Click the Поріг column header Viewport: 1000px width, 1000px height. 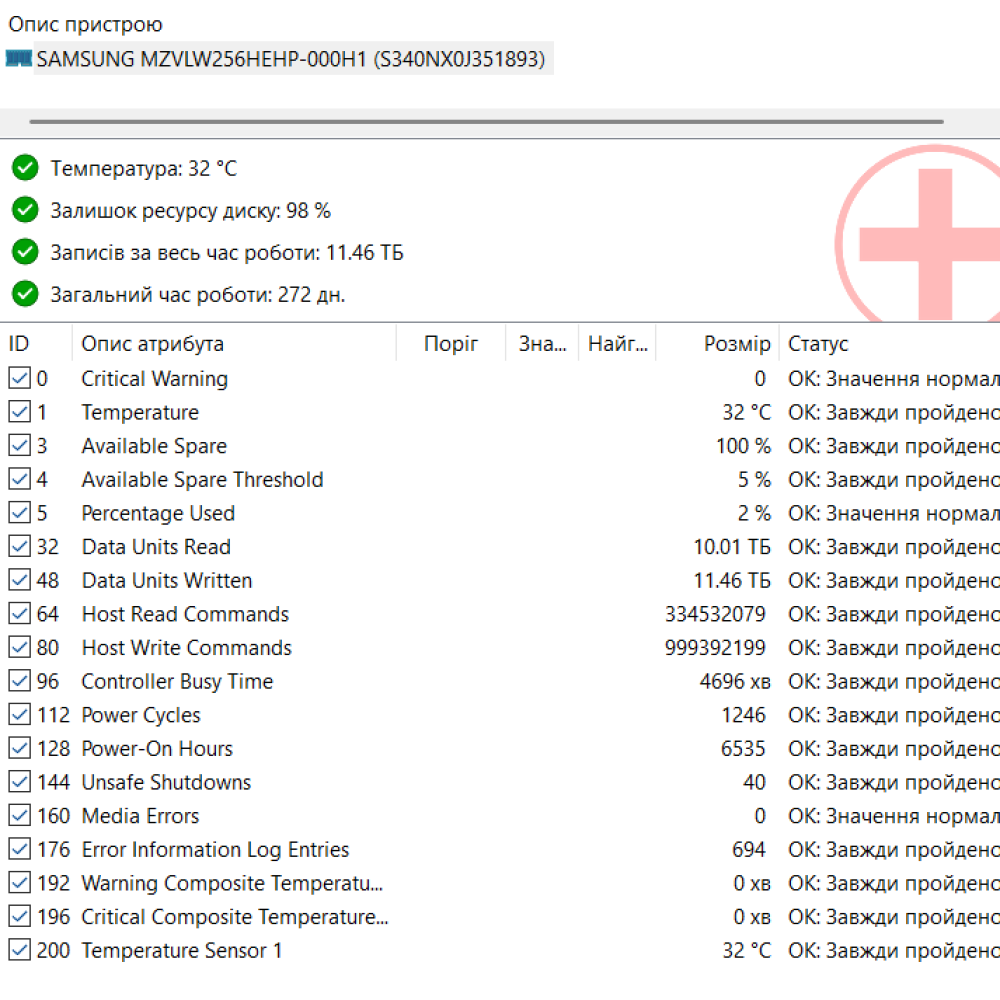coord(451,344)
